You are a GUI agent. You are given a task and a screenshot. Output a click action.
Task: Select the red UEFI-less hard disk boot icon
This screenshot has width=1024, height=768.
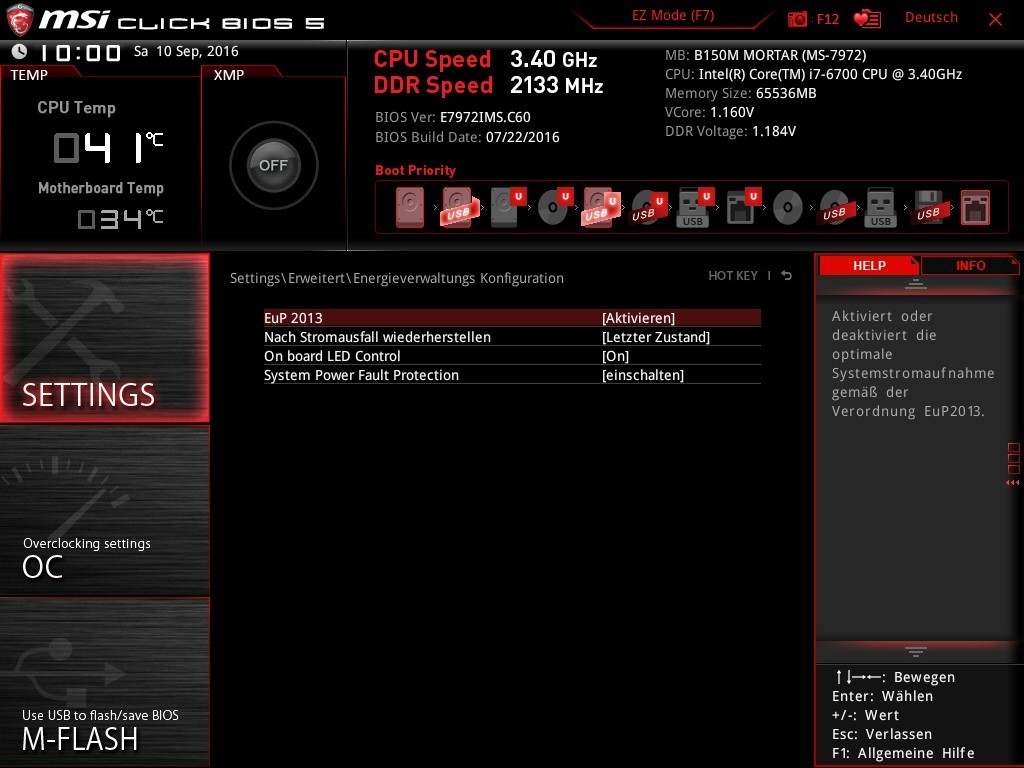tap(410, 208)
